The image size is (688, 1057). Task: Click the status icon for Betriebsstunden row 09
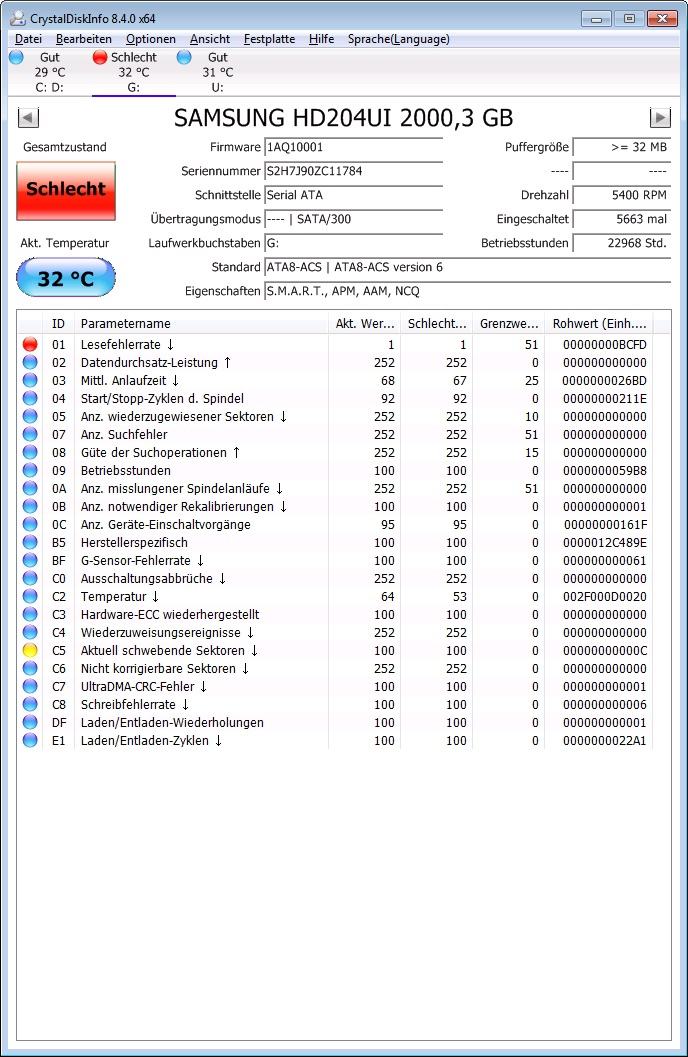point(30,470)
